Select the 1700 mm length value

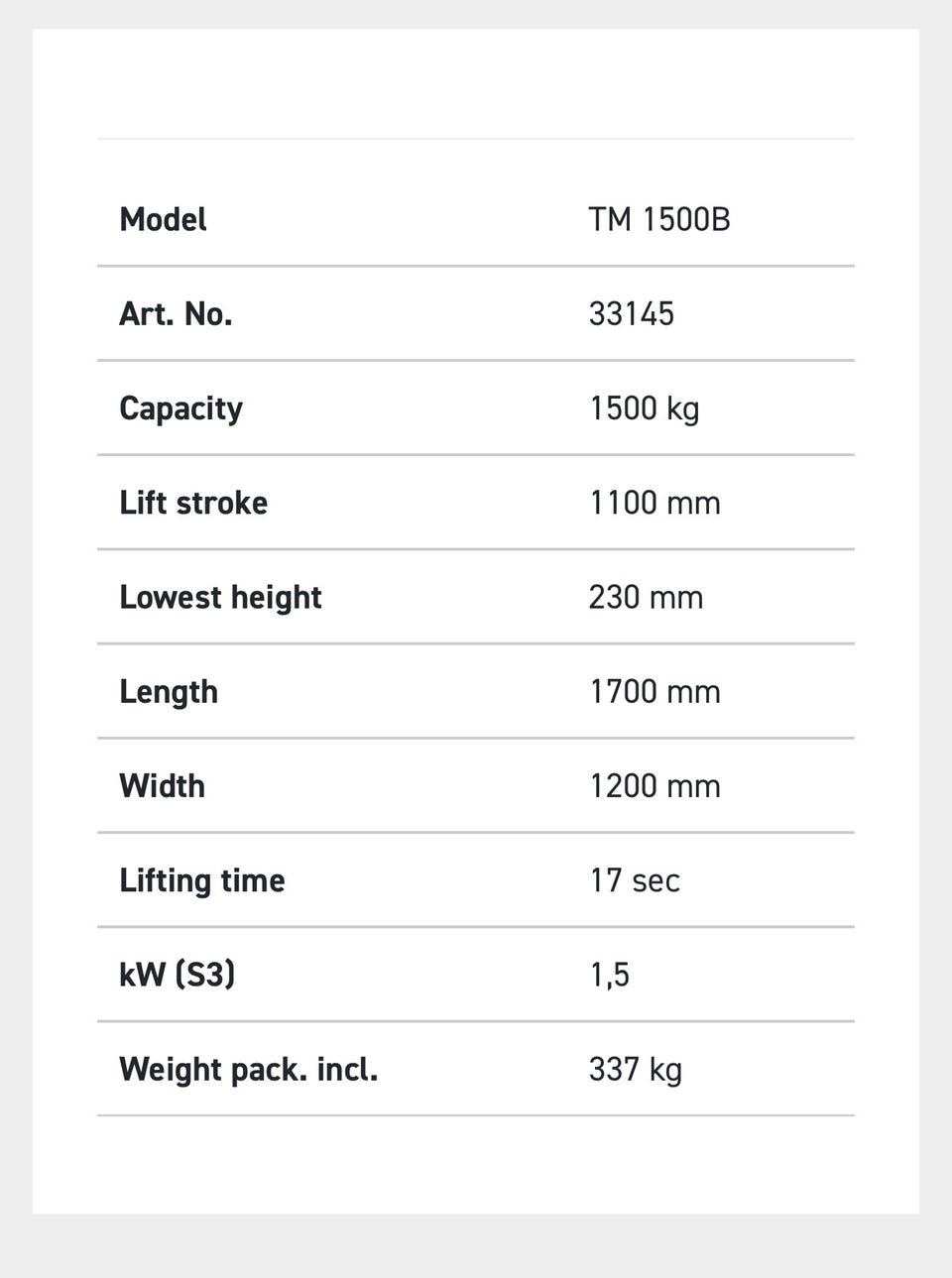654,692
